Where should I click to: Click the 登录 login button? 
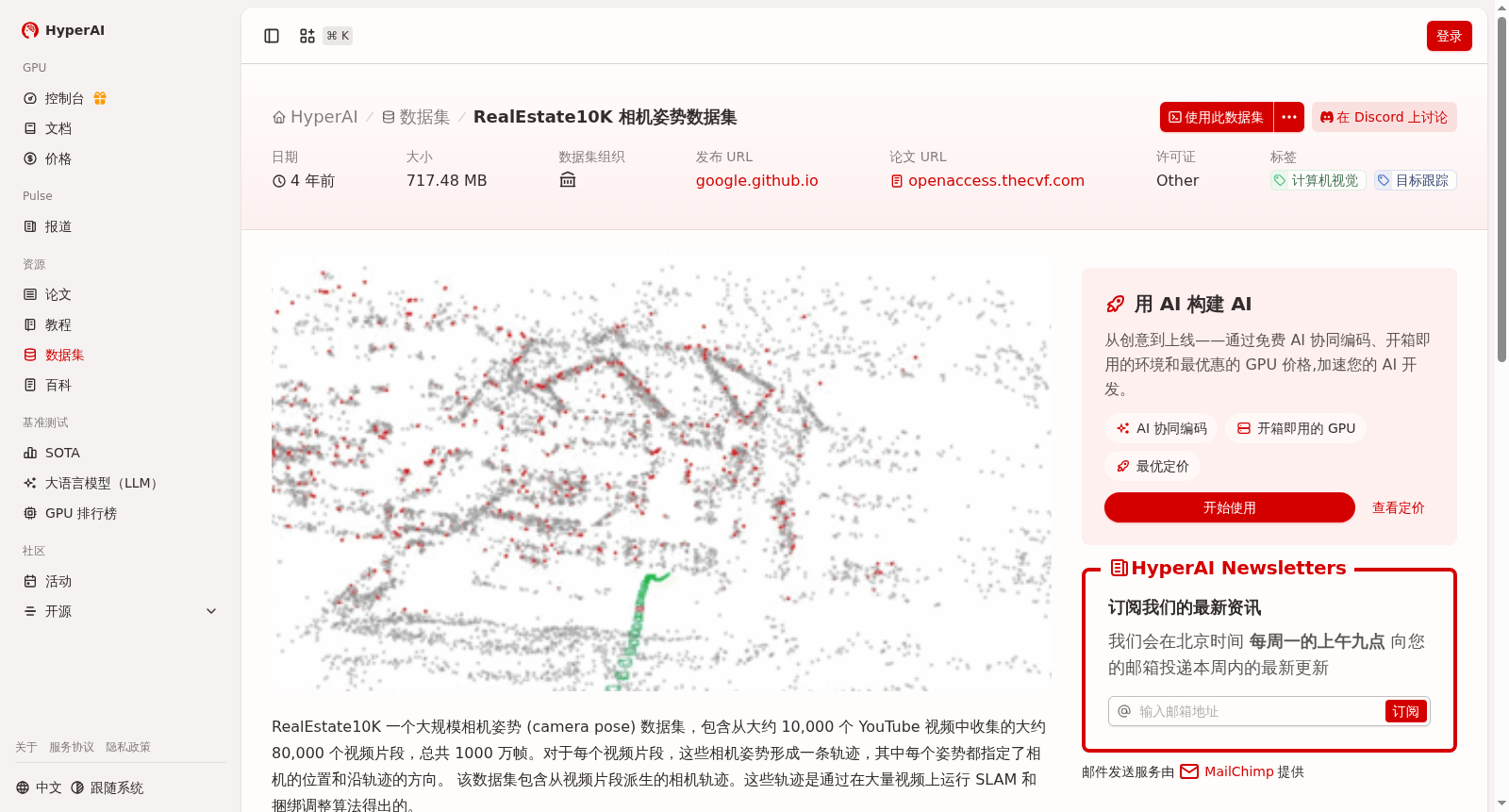pyautogui.click(x=1449, y=36)
